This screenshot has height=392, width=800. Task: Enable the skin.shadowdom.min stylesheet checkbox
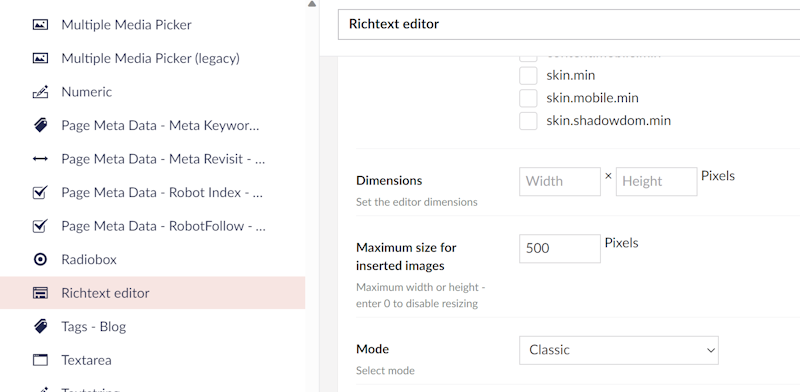click(x=528, y=121)
